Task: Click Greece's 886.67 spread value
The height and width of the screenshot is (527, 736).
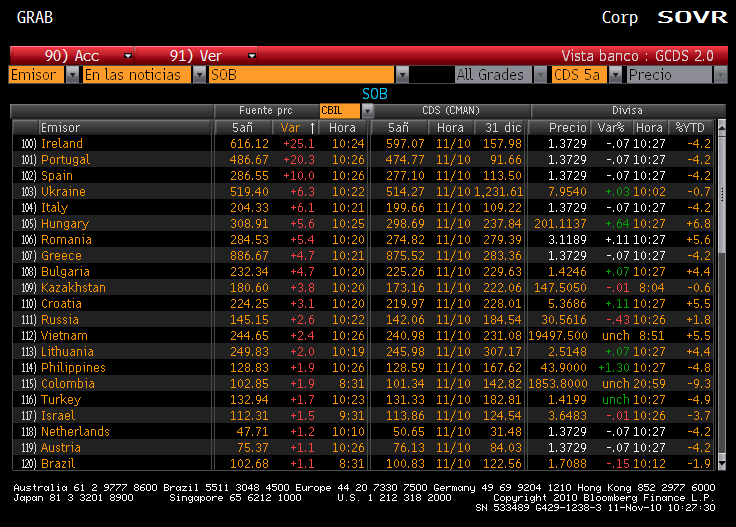Action: click(249, 256)
